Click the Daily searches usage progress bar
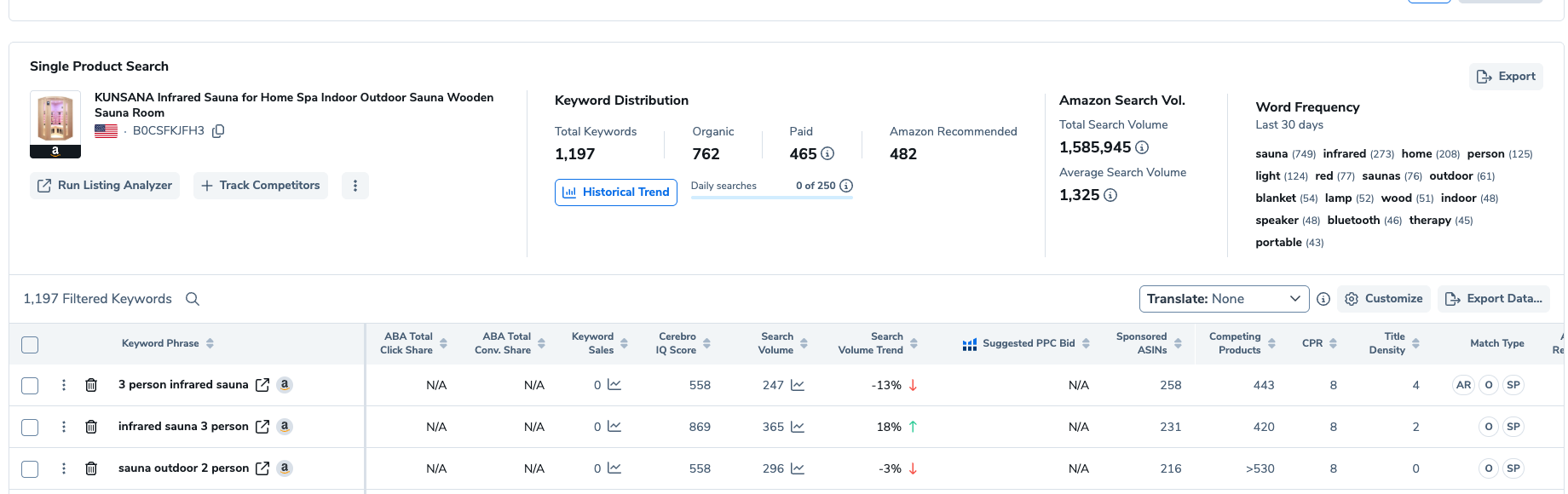Screen dimensions: 1568x494 point(771,198)
